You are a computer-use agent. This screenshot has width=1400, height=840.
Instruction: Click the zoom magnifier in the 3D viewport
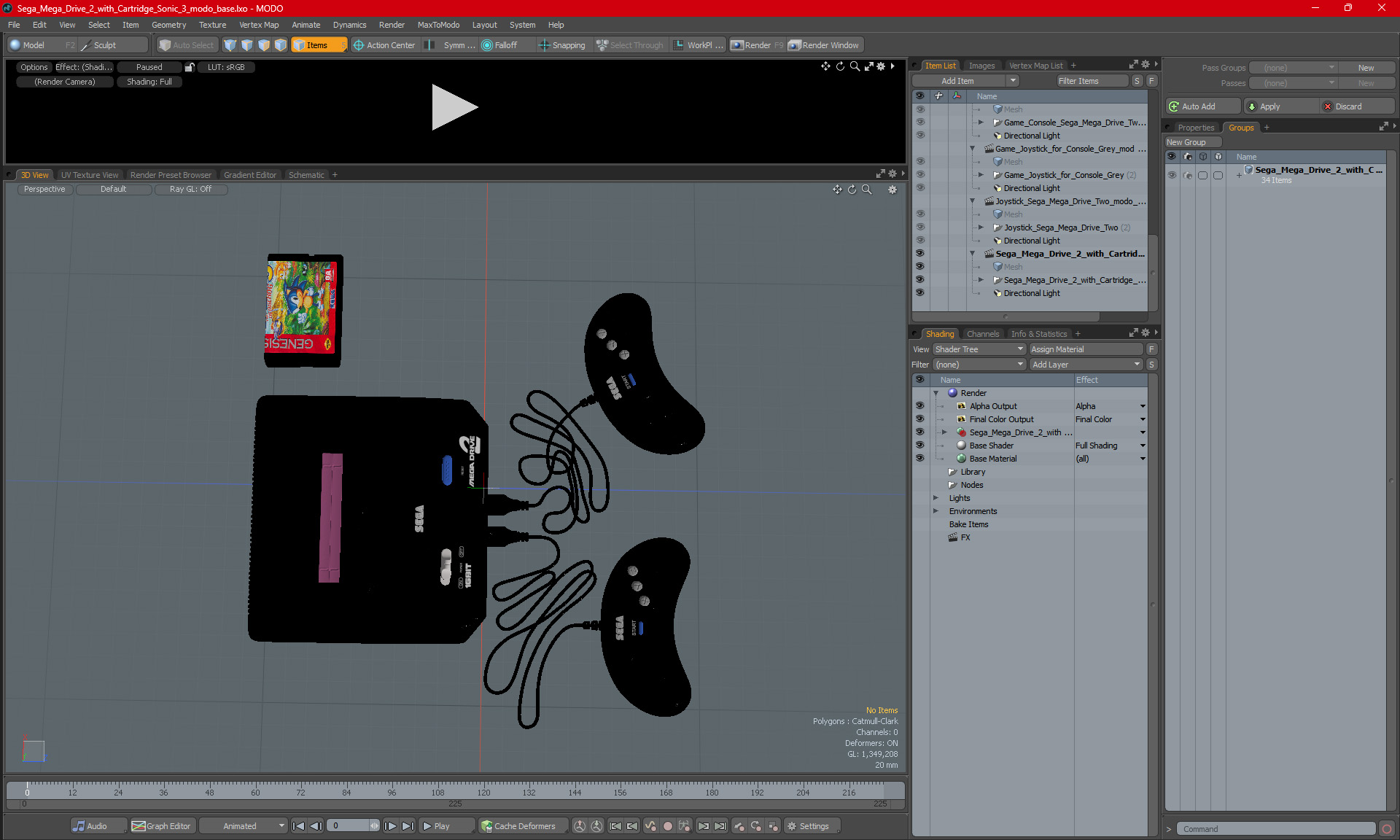(x=867, y=190)
